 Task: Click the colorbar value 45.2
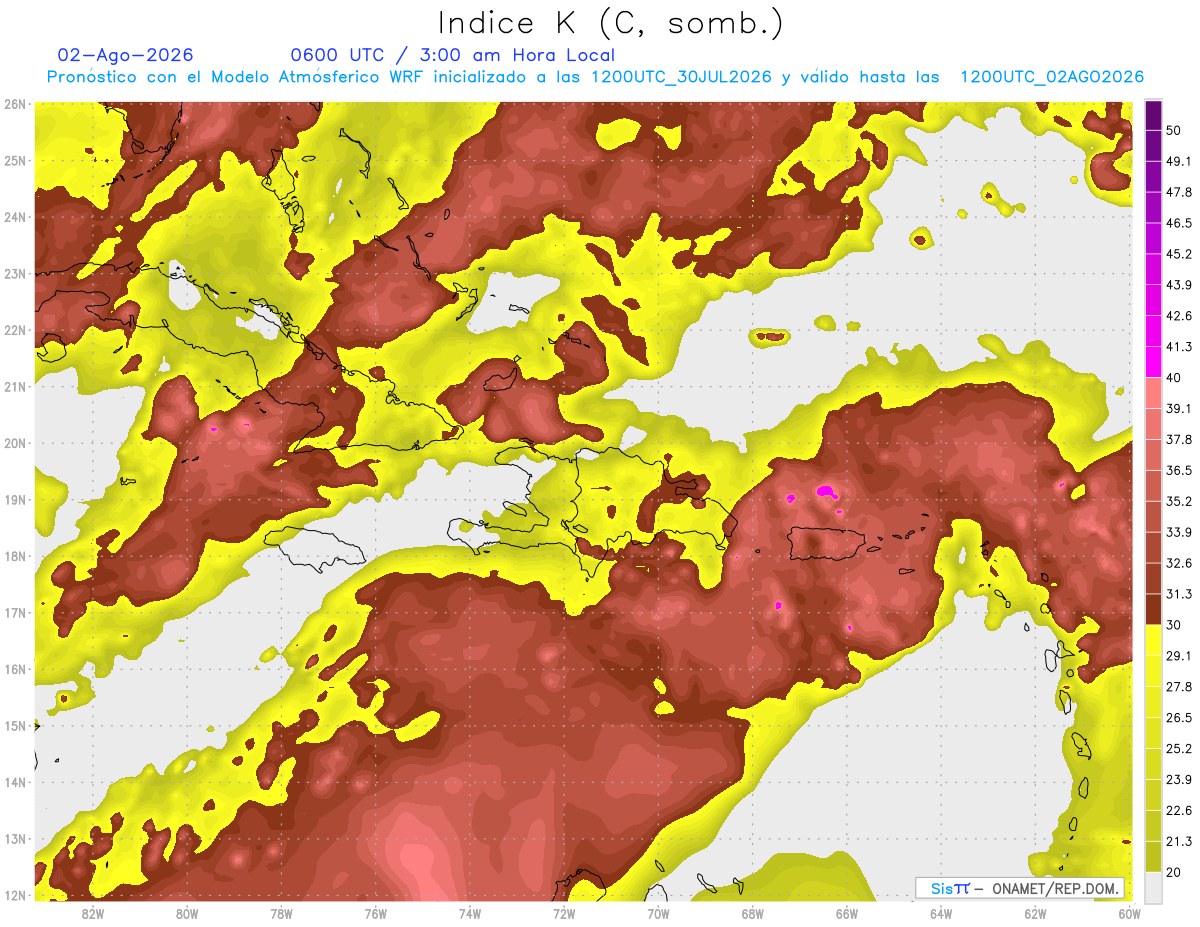coord(1179,254)
